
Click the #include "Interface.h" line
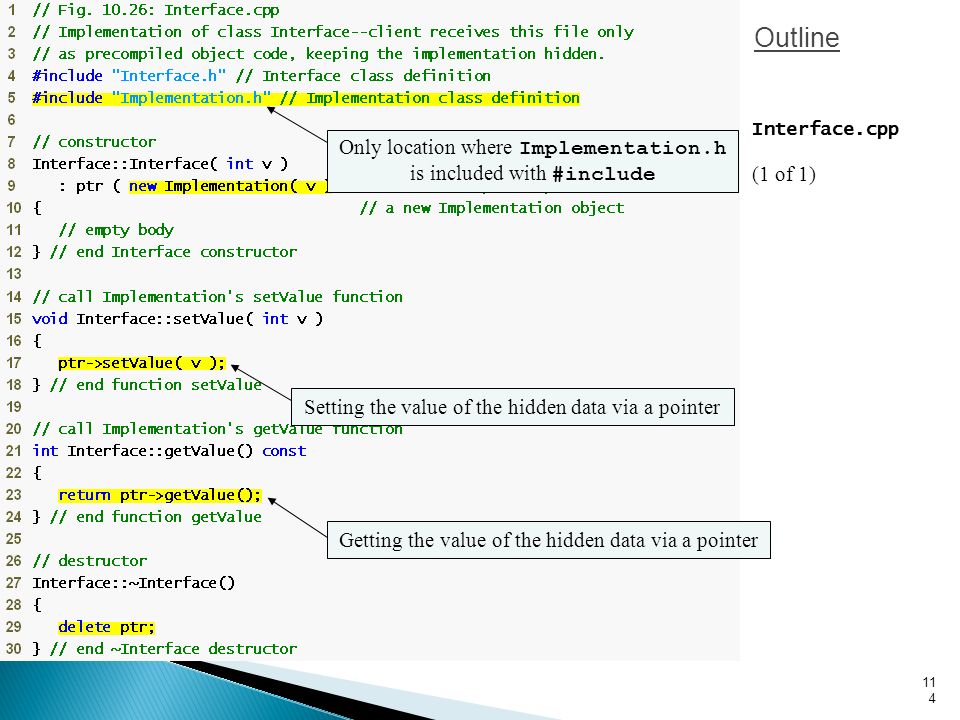tap(261, 76)
